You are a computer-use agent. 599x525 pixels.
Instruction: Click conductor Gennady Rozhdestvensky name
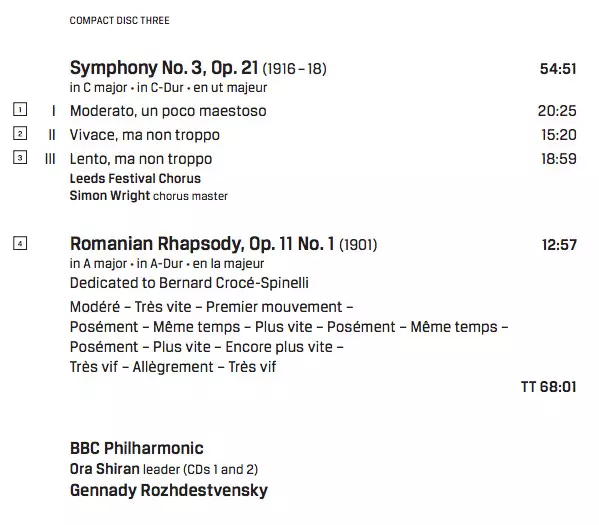coord(169,490)
